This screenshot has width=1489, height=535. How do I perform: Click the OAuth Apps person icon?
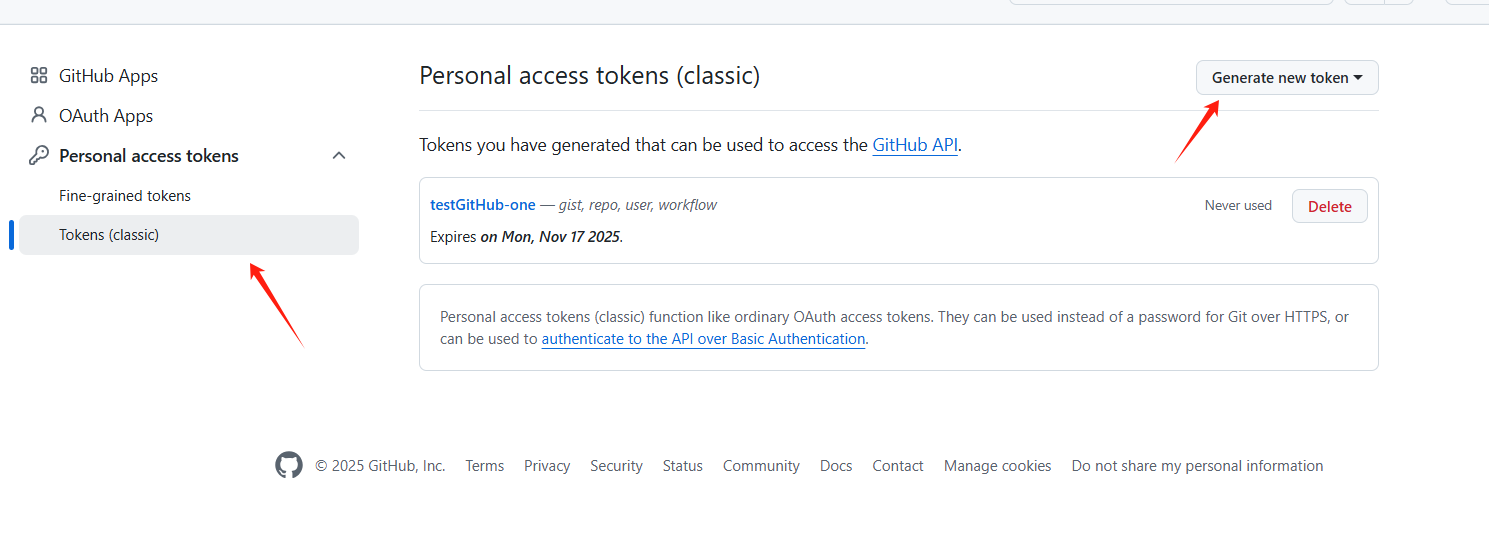point(39,115)
